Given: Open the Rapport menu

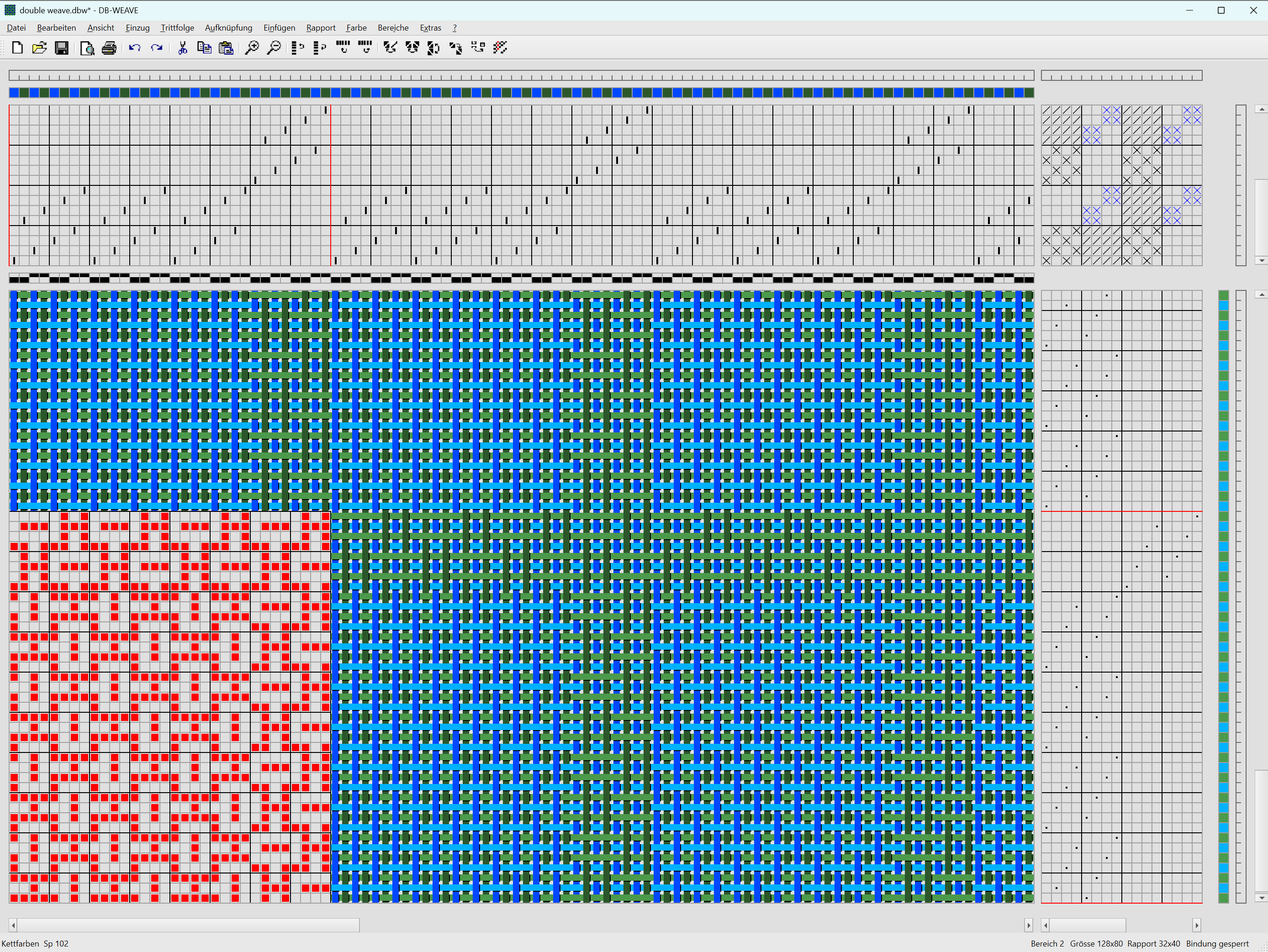Looking at the screenshot, I should 321,27.
